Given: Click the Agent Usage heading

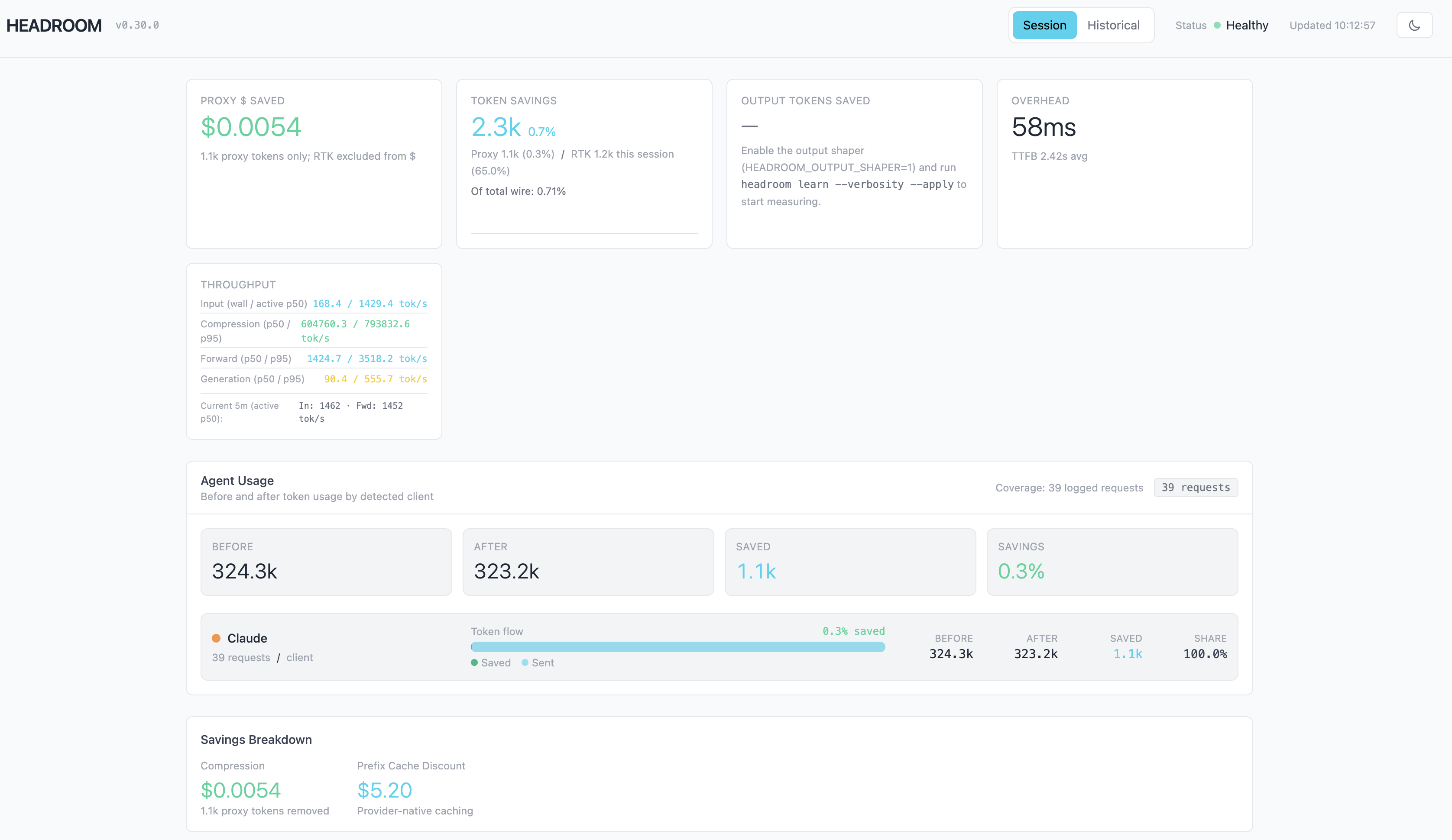Looking at the screenshot, I should tap(237, 481).
